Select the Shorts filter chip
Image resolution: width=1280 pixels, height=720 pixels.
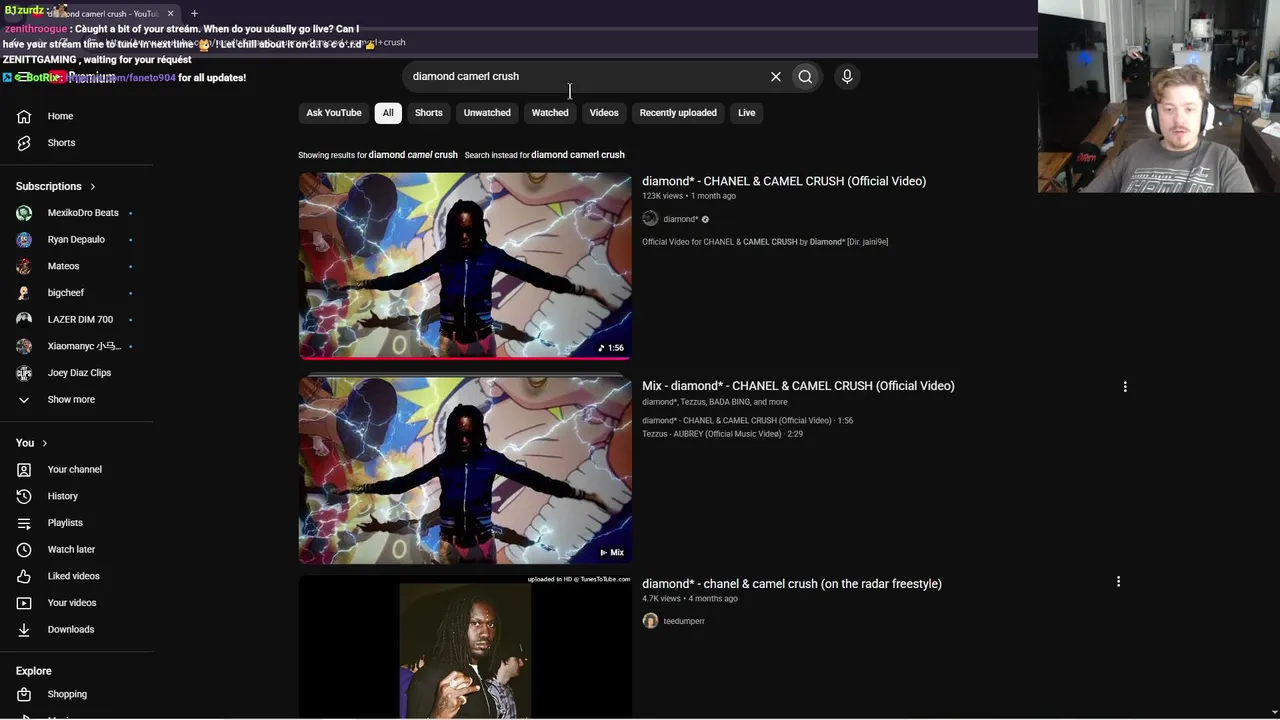[x=428, y=113]
